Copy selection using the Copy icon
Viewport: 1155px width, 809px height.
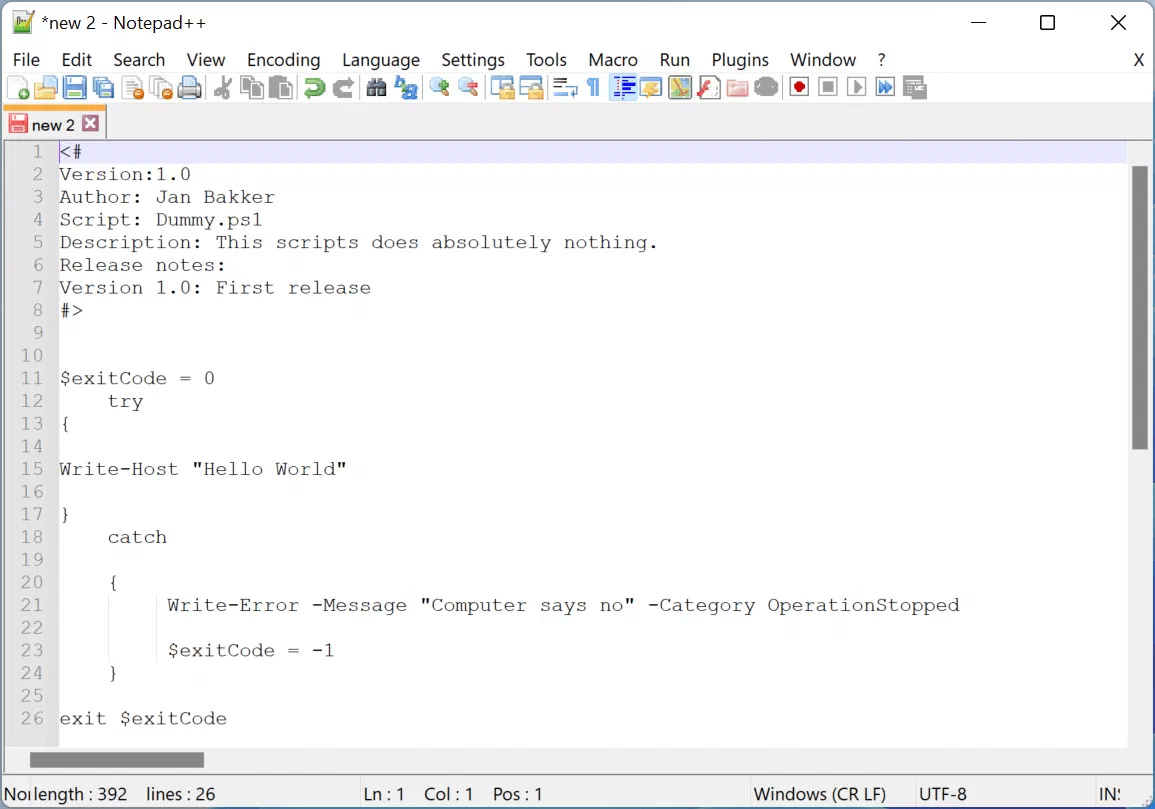[x=252, y=88]
